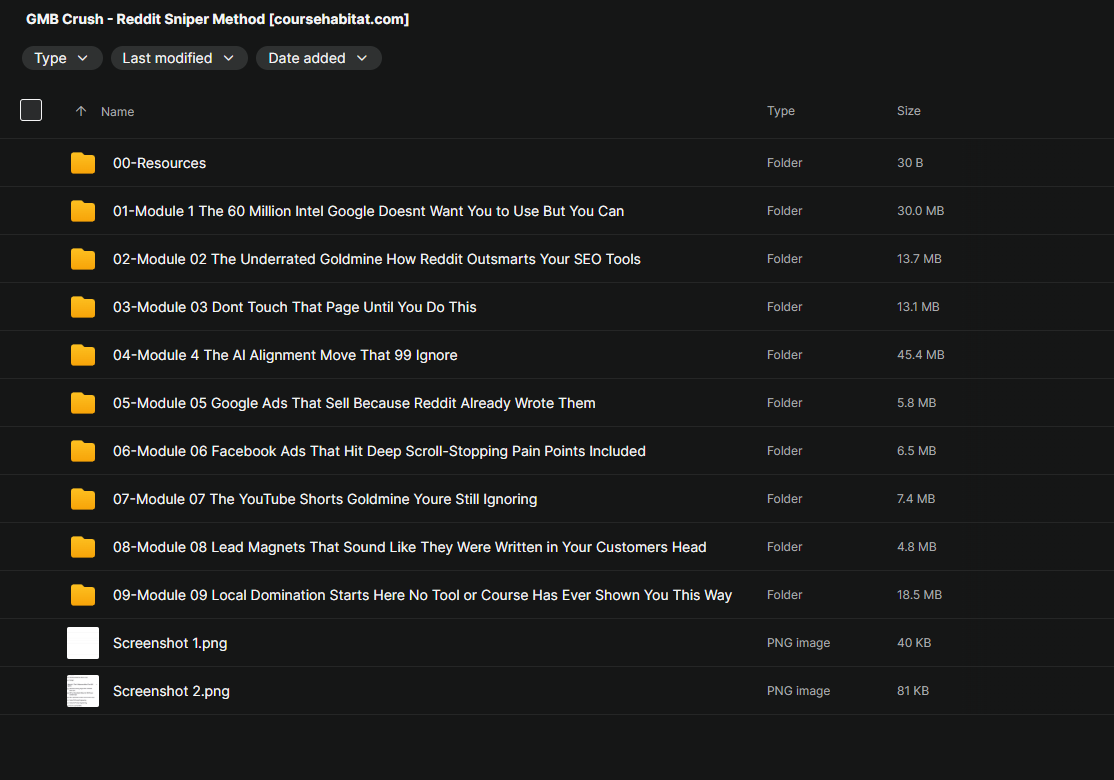Open the Type filter dropdown
This screenshot has width=1114, height=780.
62,58
